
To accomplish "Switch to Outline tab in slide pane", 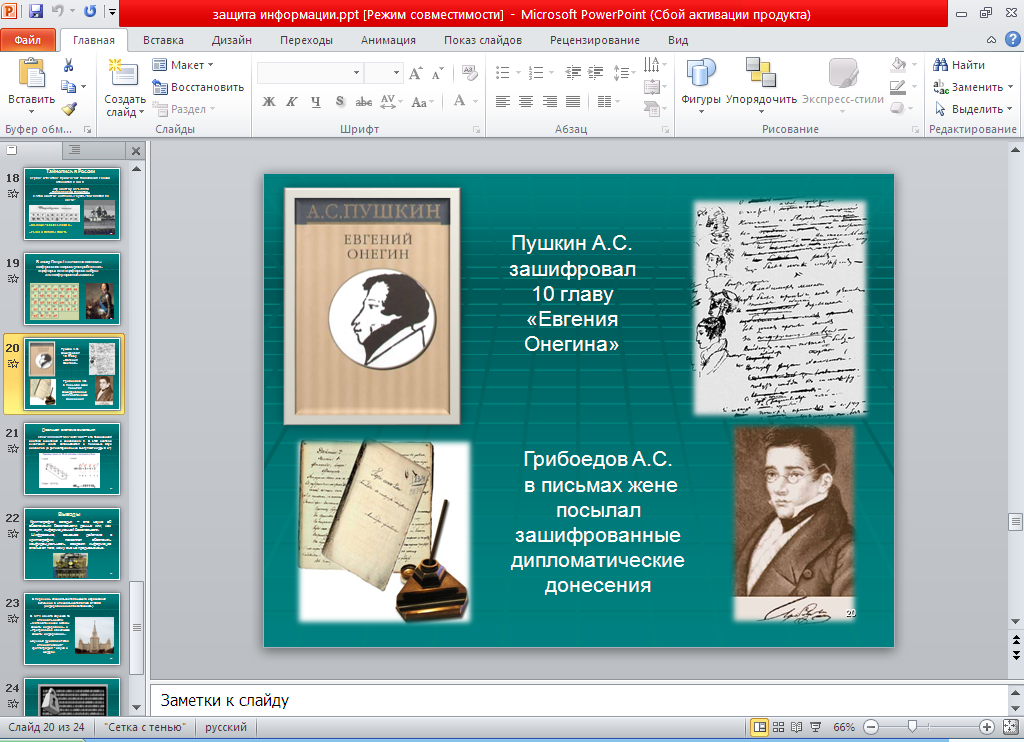I will point(75,150).
